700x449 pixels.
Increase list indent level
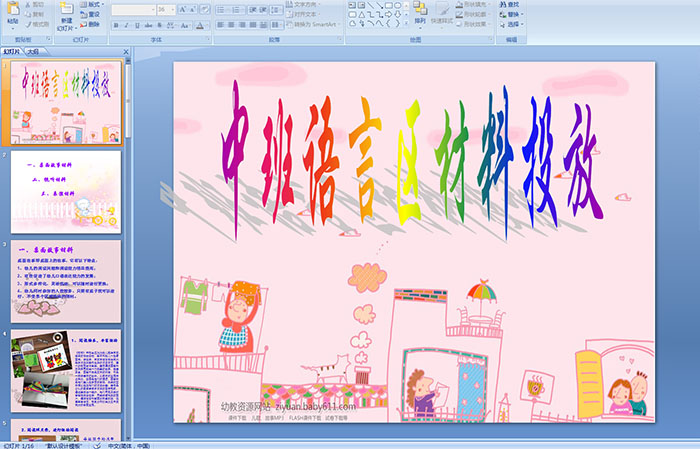263,9
